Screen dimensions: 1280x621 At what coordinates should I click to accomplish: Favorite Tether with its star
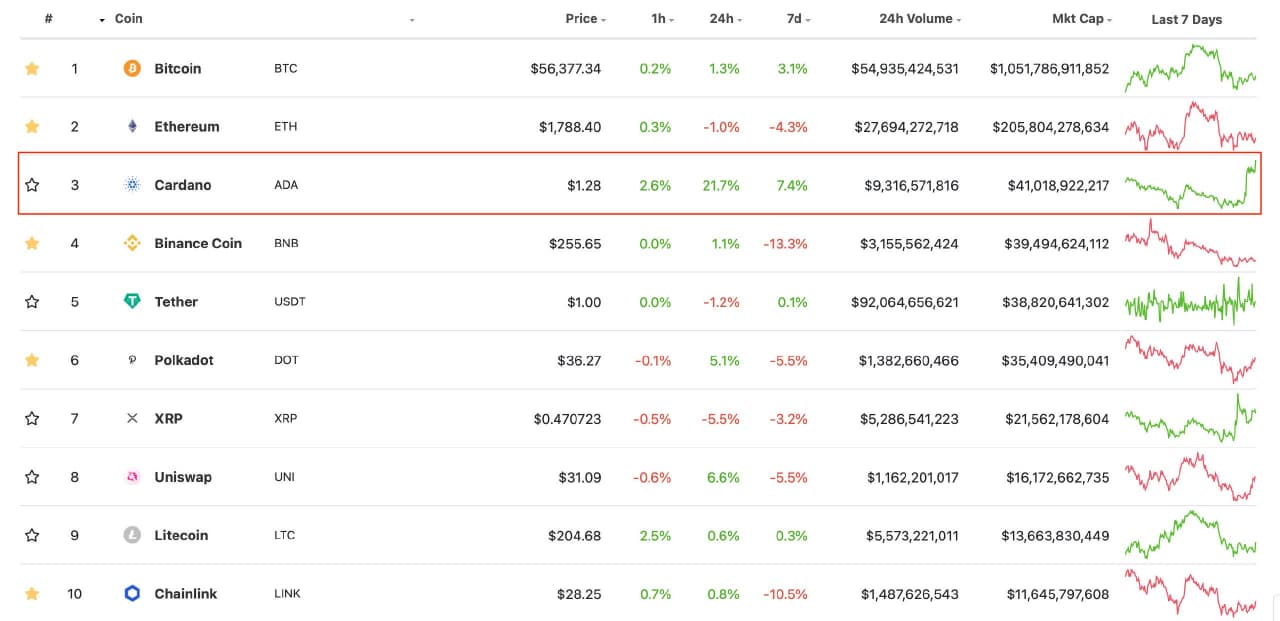[x=32, y=301]
